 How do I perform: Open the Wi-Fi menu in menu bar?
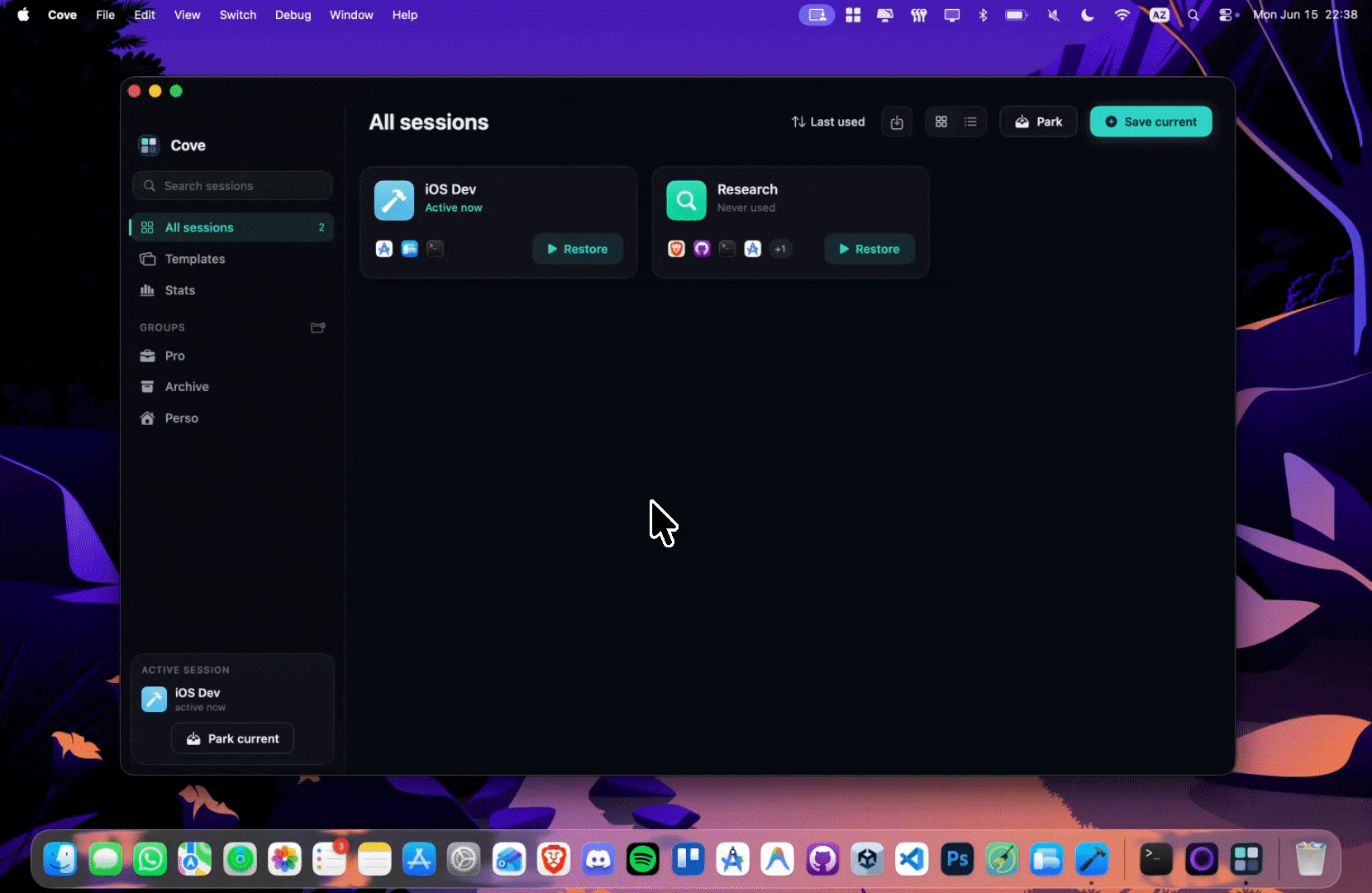pyautogui.click(x=1122, y=15)
